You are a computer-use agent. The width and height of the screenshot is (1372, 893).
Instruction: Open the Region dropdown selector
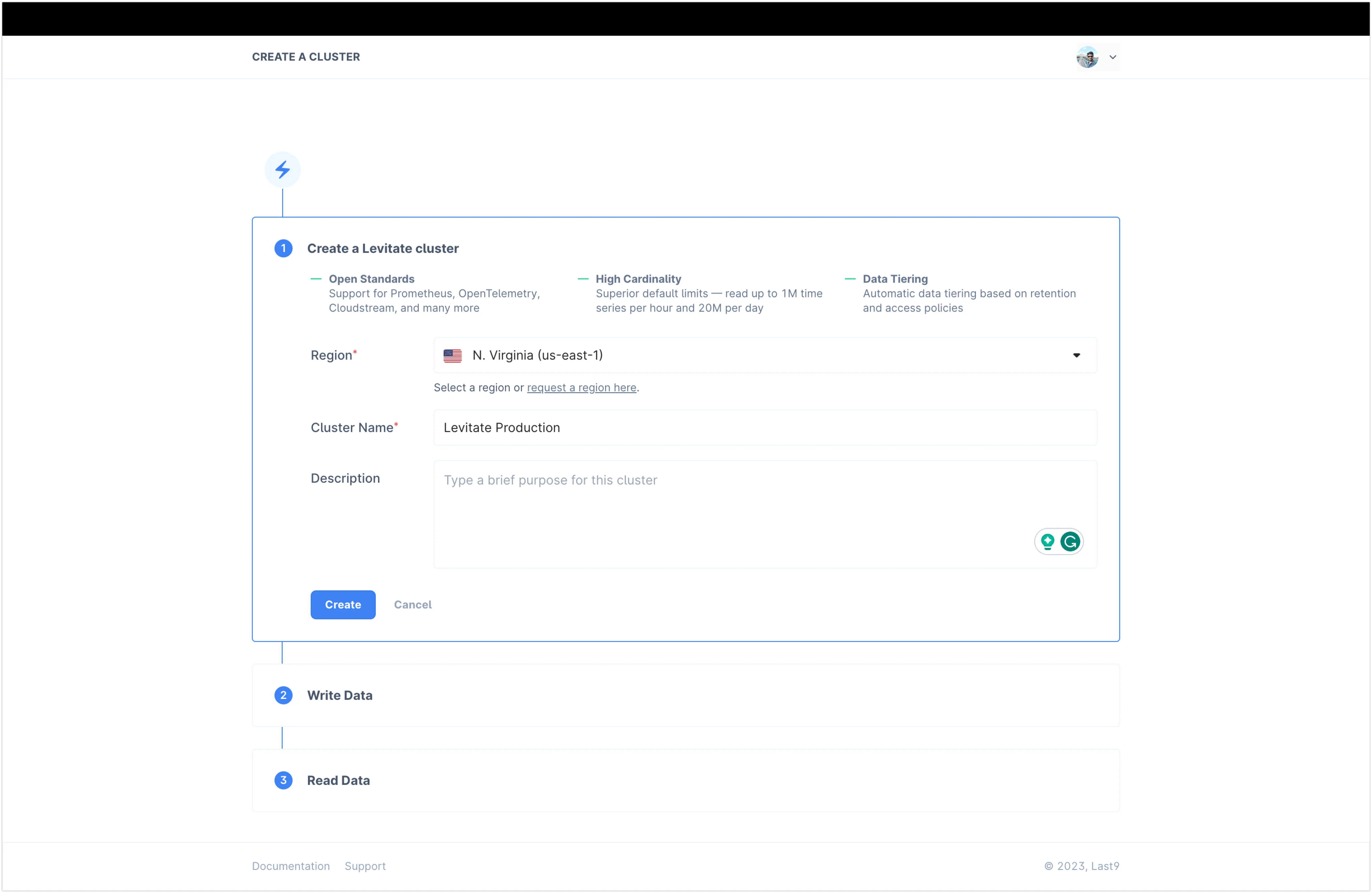click(765, 355)
